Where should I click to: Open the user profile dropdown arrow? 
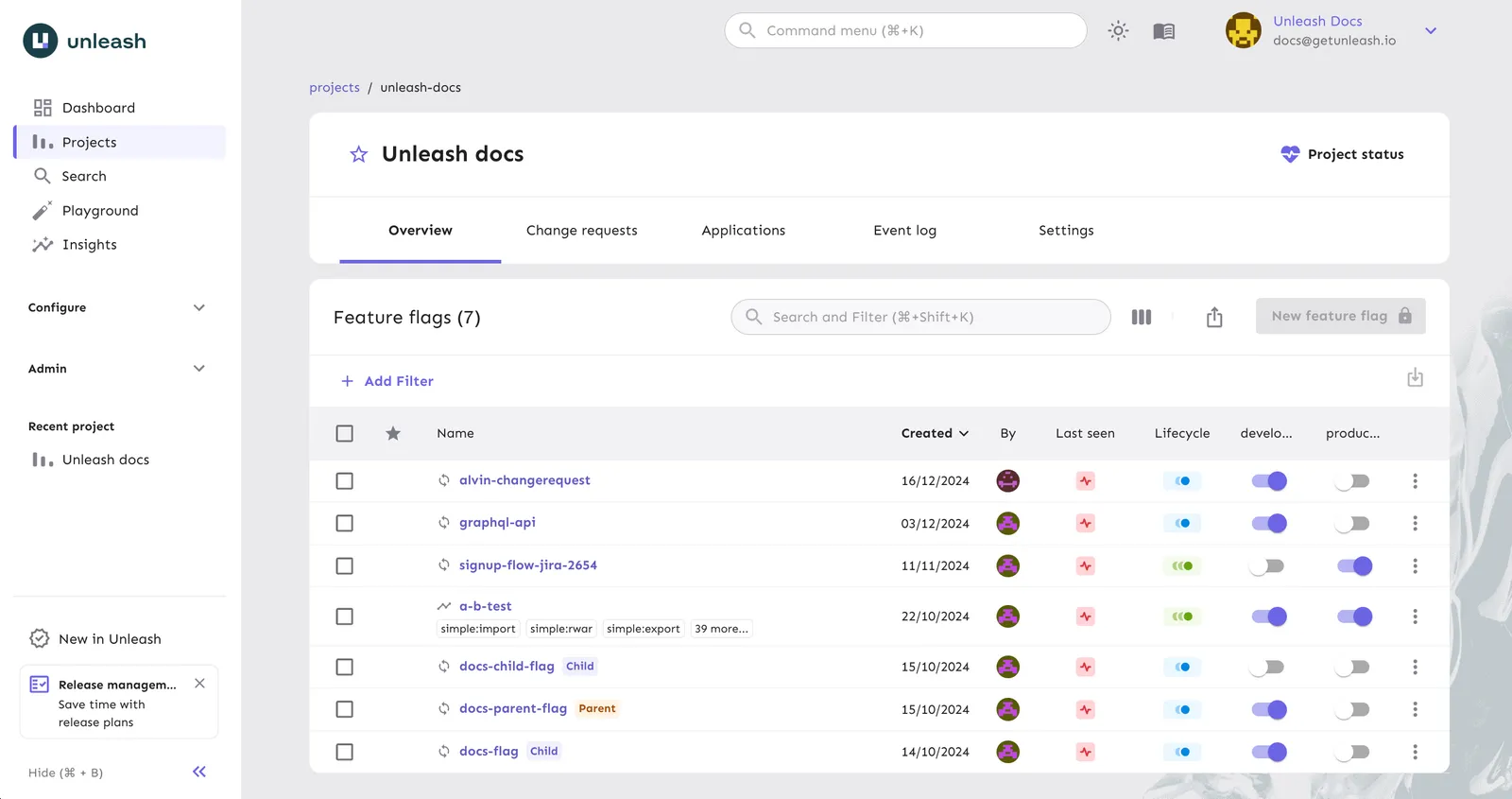click(x=1431, y=31)
